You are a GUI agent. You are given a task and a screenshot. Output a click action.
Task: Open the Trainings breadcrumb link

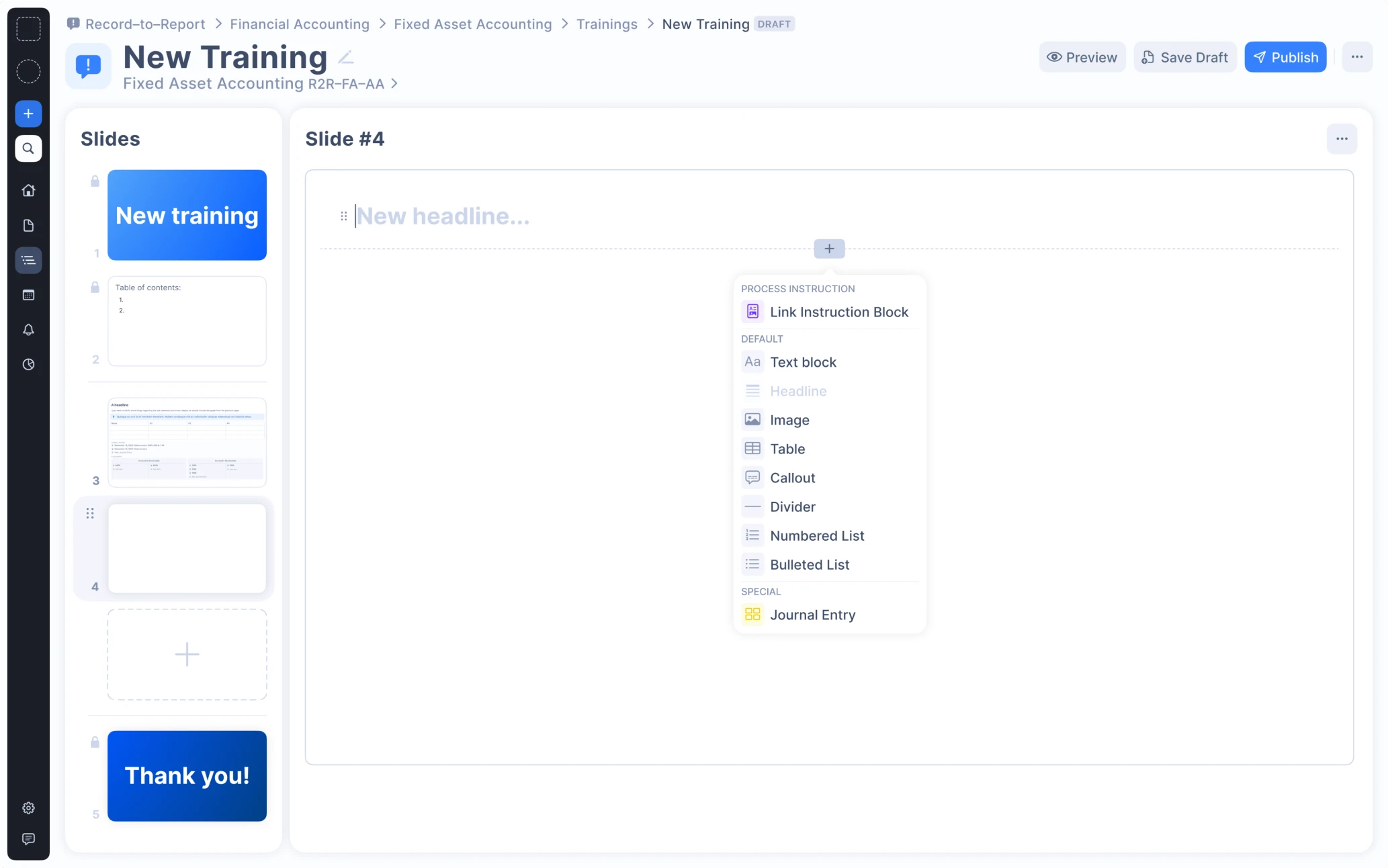click(607, 24)
